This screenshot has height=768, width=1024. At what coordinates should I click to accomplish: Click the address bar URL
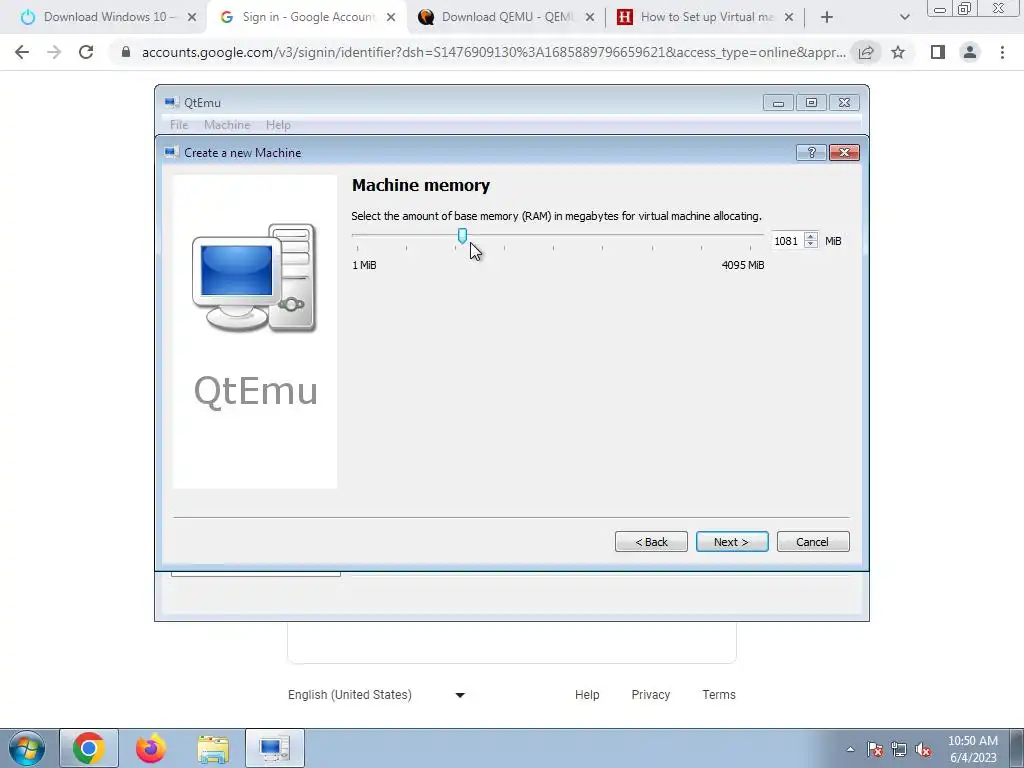494,52
